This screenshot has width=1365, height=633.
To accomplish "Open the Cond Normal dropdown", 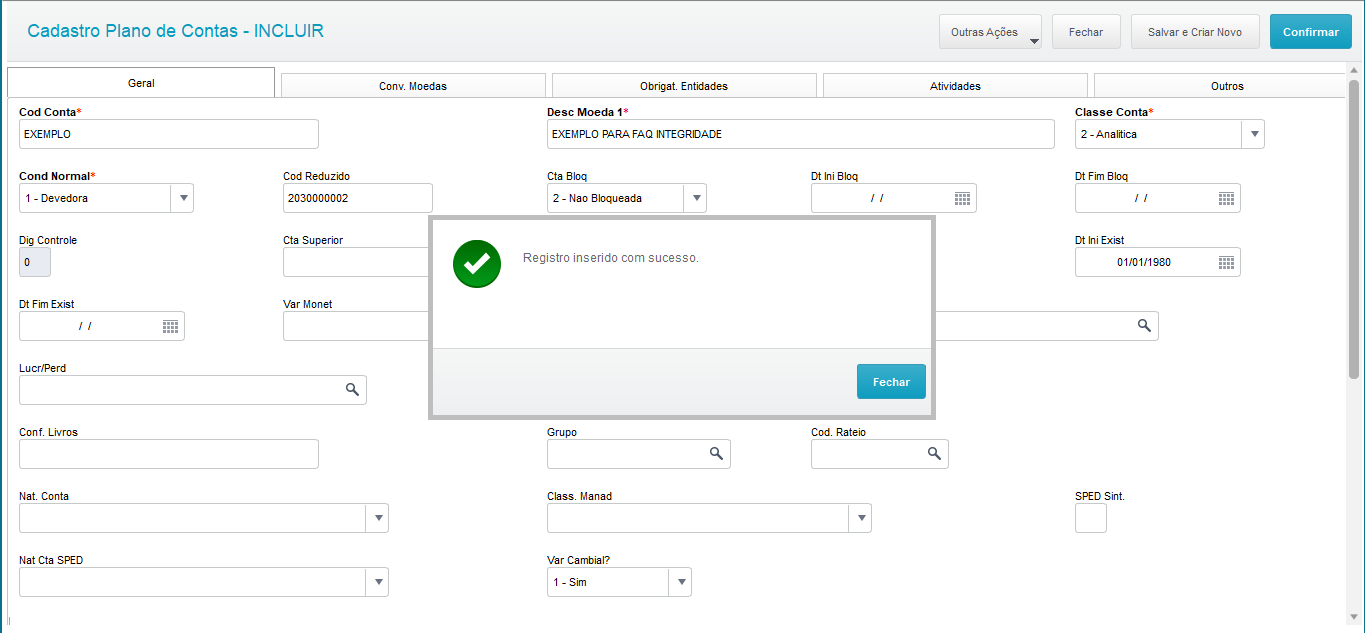I will click(x=182, y=198).
